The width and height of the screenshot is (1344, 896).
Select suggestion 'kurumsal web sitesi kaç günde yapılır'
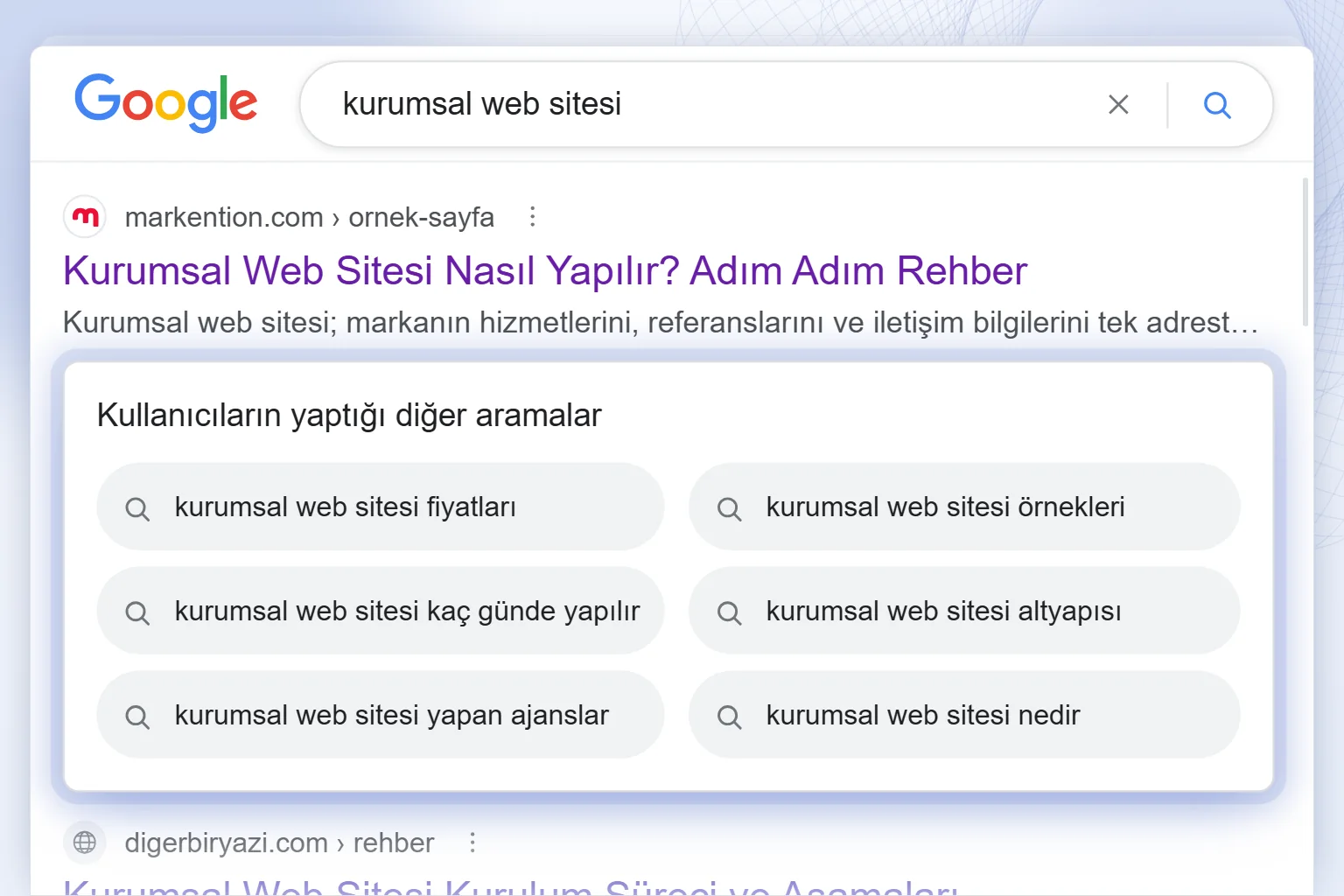[x=381, y=611]
